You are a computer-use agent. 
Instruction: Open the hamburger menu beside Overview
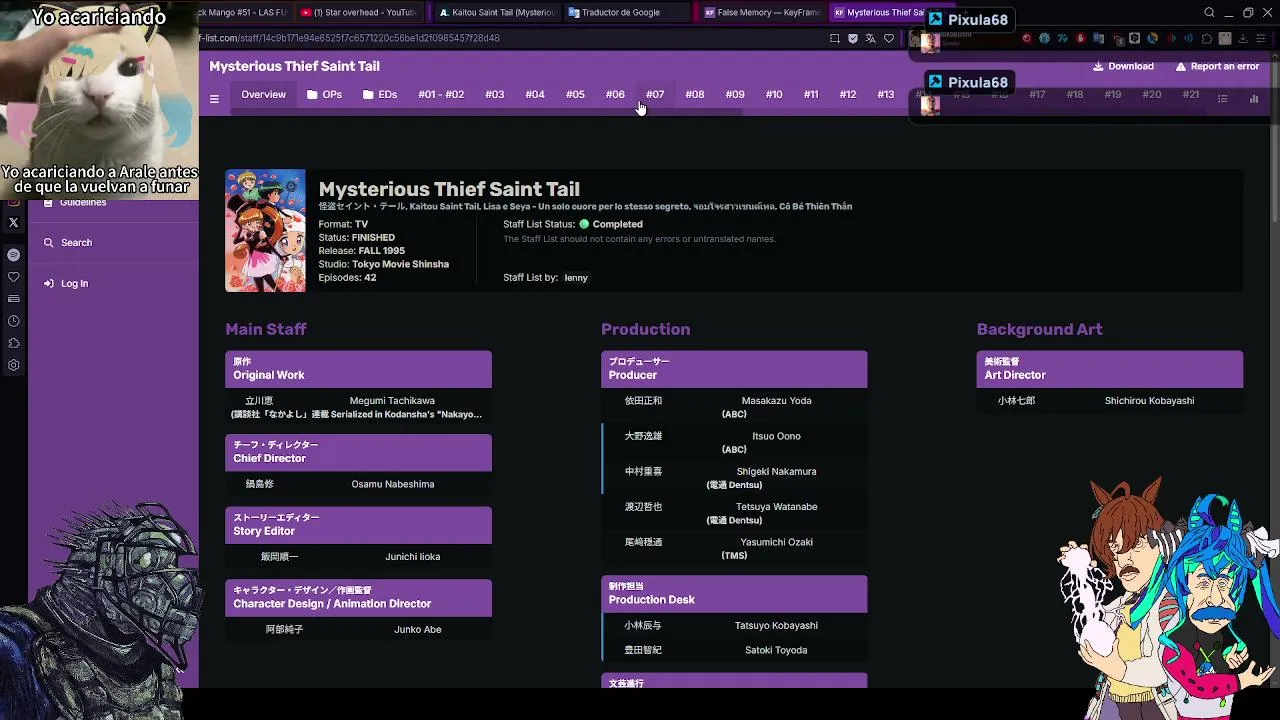point(214,99)
